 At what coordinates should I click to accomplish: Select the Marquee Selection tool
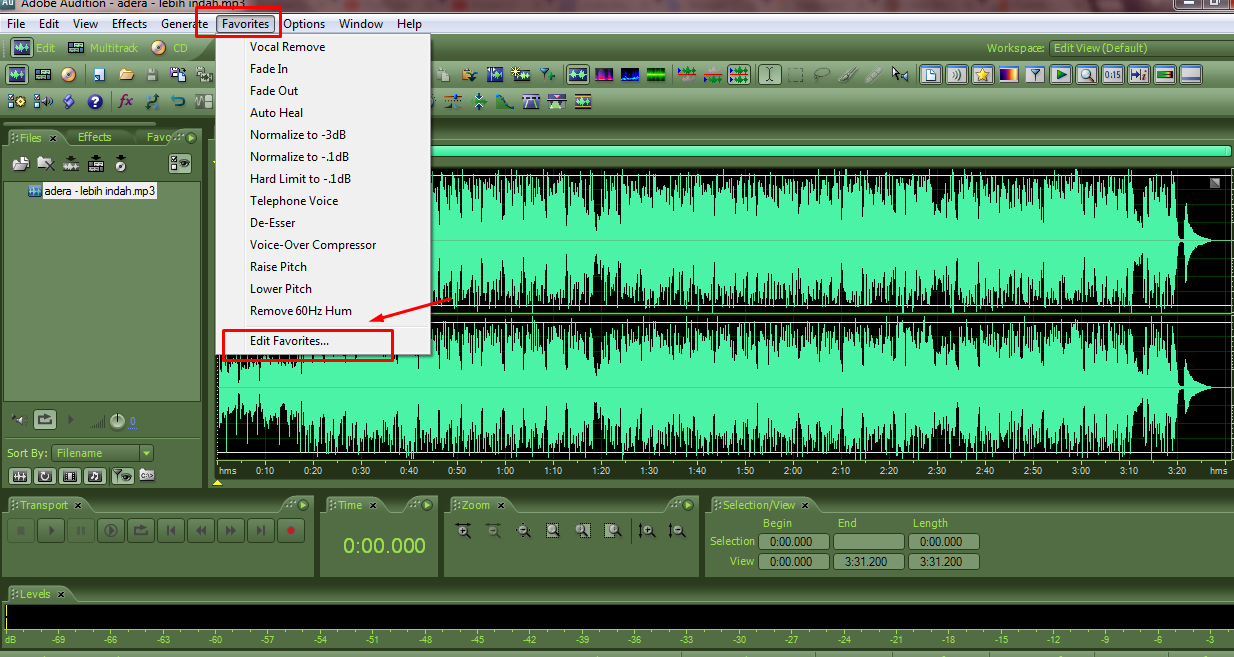click(x=796, y=74)
